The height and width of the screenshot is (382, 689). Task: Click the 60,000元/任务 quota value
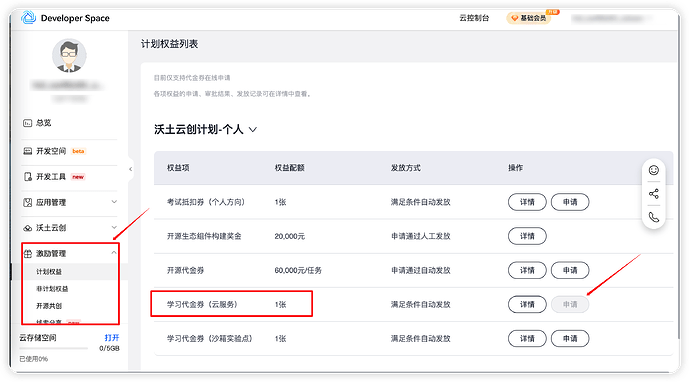point(298,270)
